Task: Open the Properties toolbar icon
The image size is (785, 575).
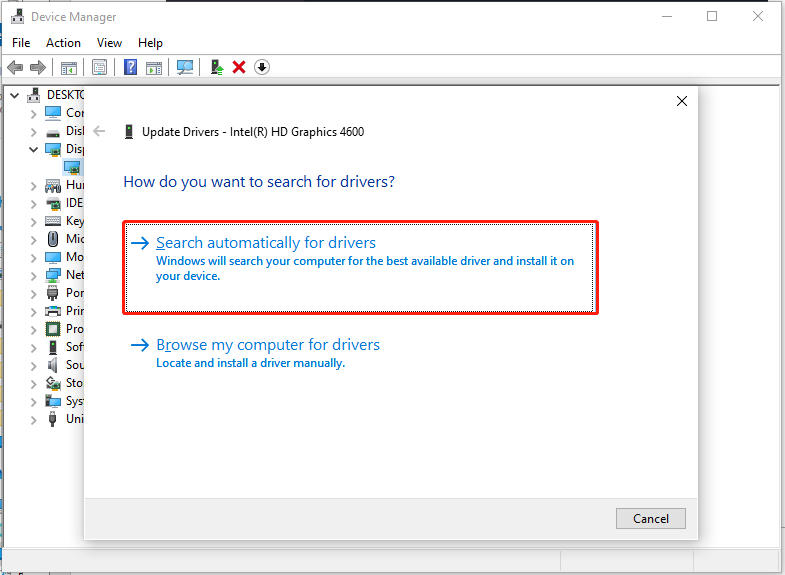Action: point(100,67)
